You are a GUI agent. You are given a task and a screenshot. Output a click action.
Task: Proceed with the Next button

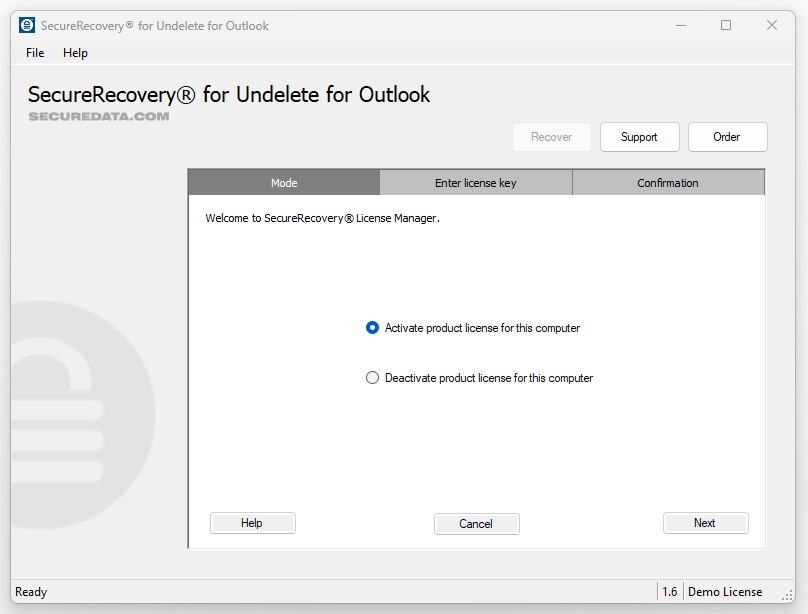[x=705, y=523]
